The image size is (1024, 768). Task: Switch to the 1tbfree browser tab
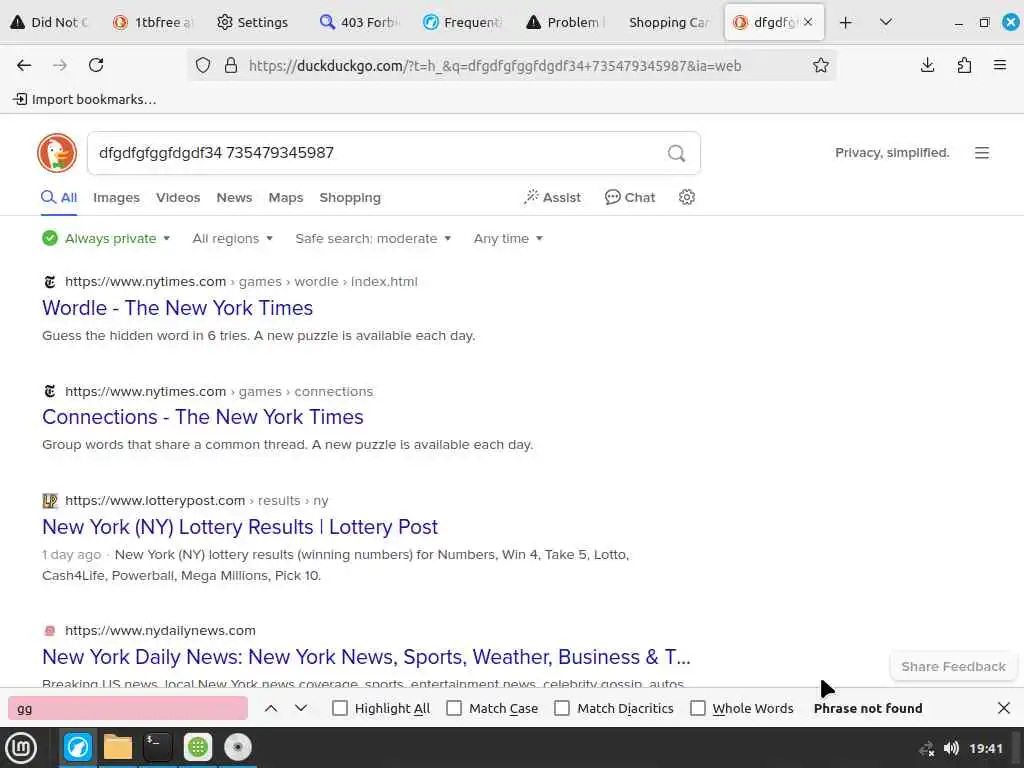click(153, 22)
